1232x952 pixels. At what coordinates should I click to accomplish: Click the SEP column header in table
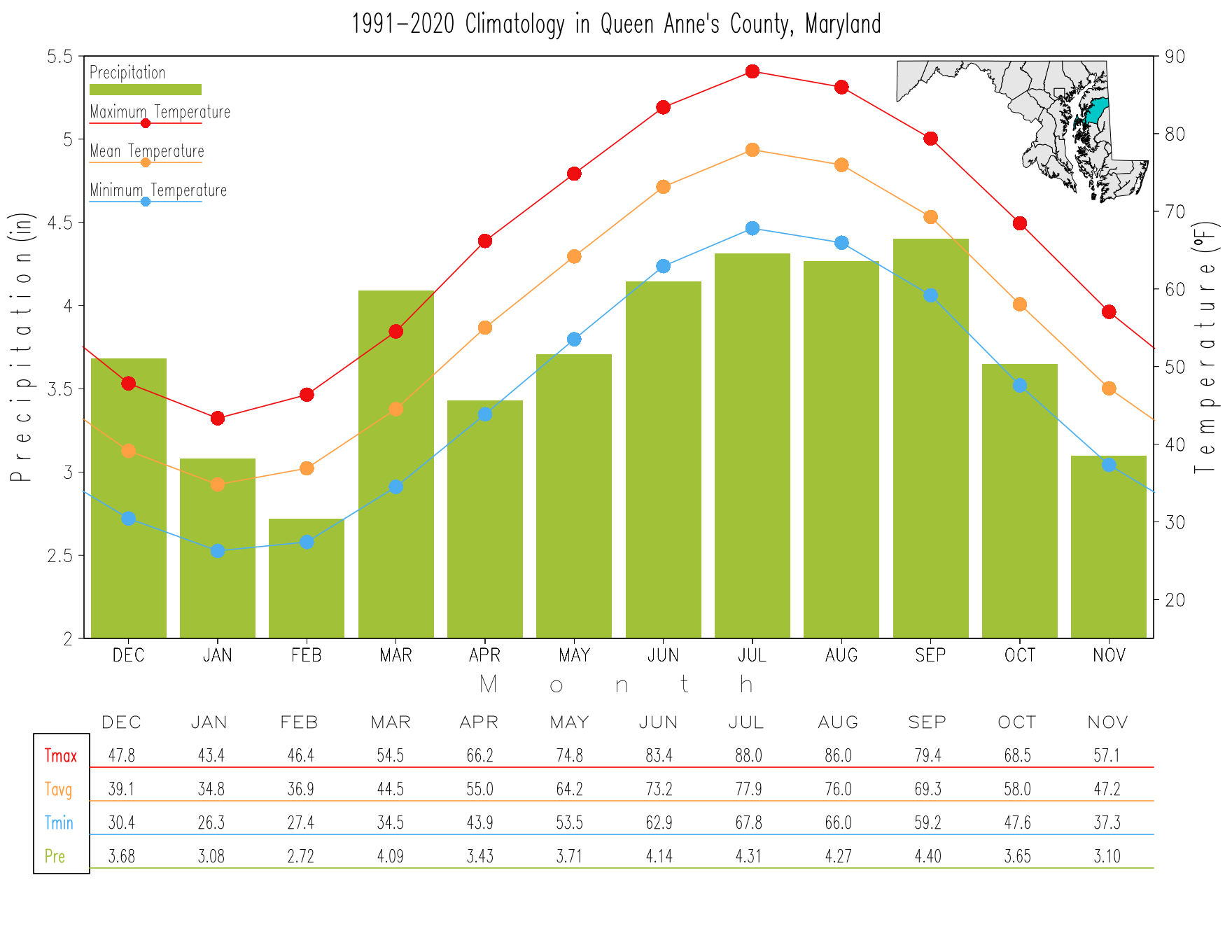pyautogui.click(x=927, y=722)
